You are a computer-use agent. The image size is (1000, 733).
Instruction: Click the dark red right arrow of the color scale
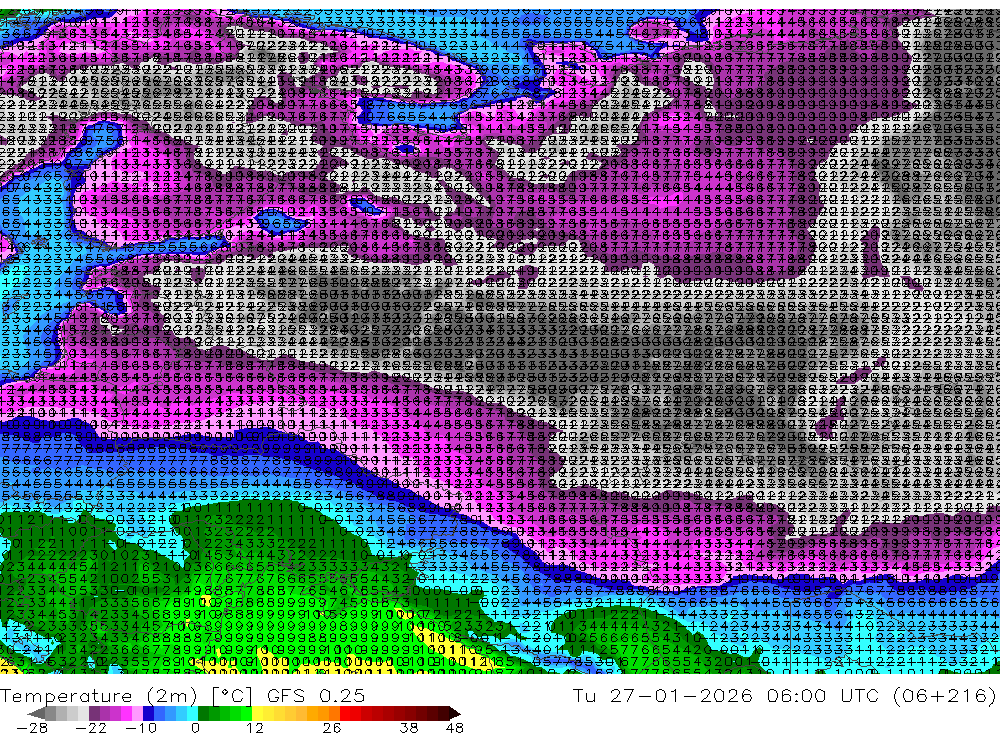coord(454,713)
